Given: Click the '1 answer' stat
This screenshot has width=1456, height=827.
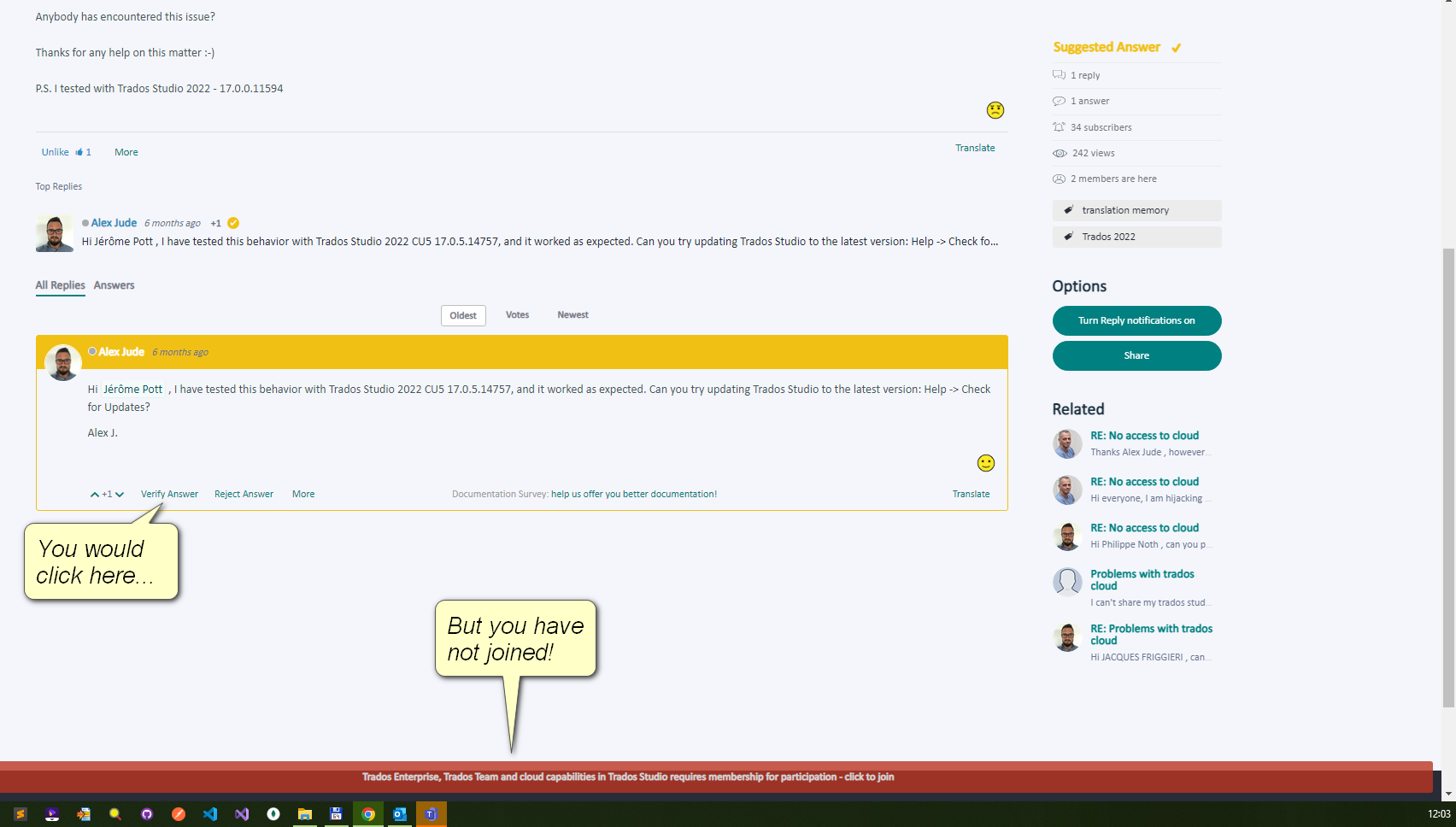Looking at the screenshot, I should (x=1089, y=101).
